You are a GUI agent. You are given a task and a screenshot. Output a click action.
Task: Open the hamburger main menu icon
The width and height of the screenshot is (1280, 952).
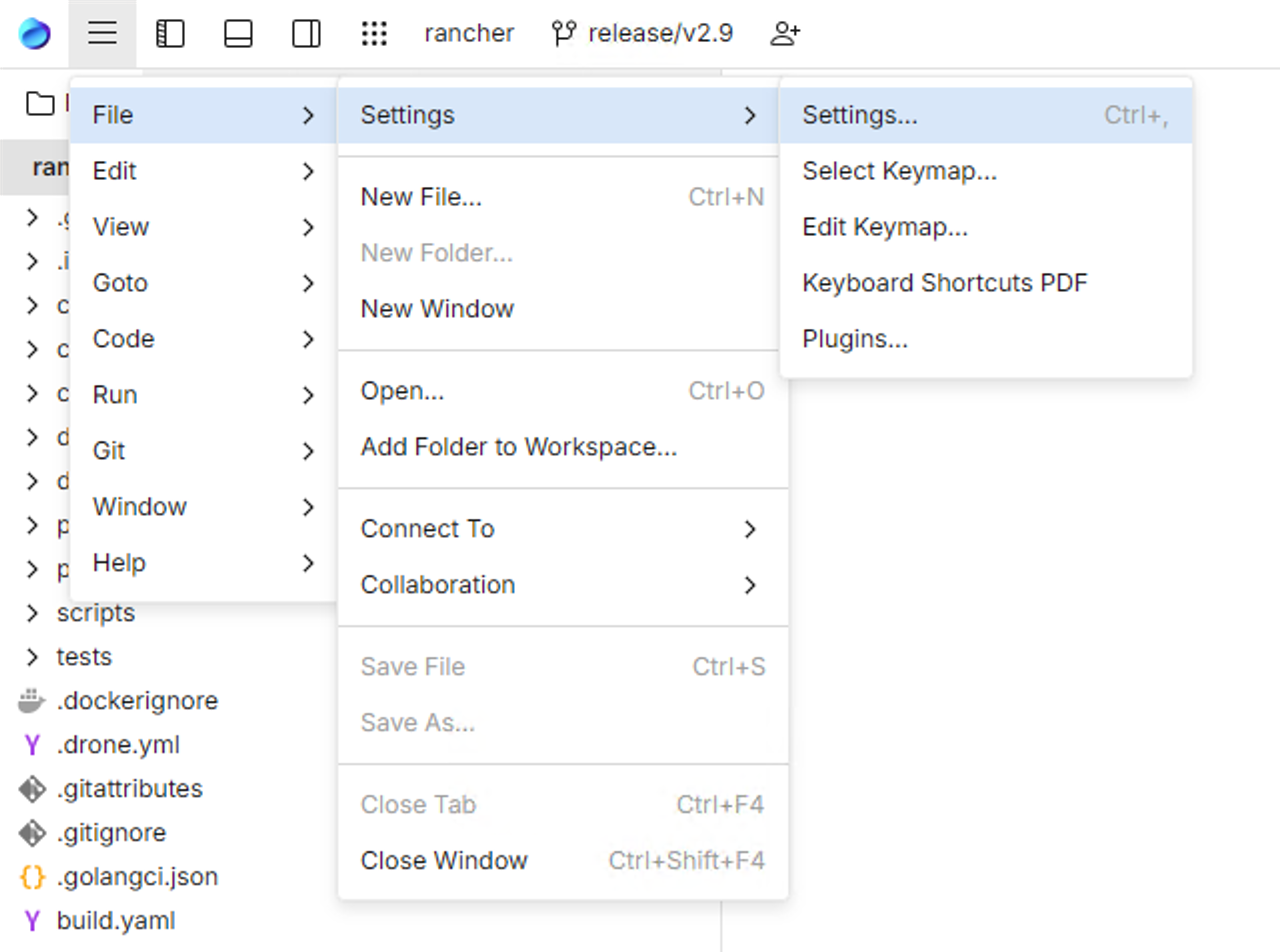click(101, 33)
